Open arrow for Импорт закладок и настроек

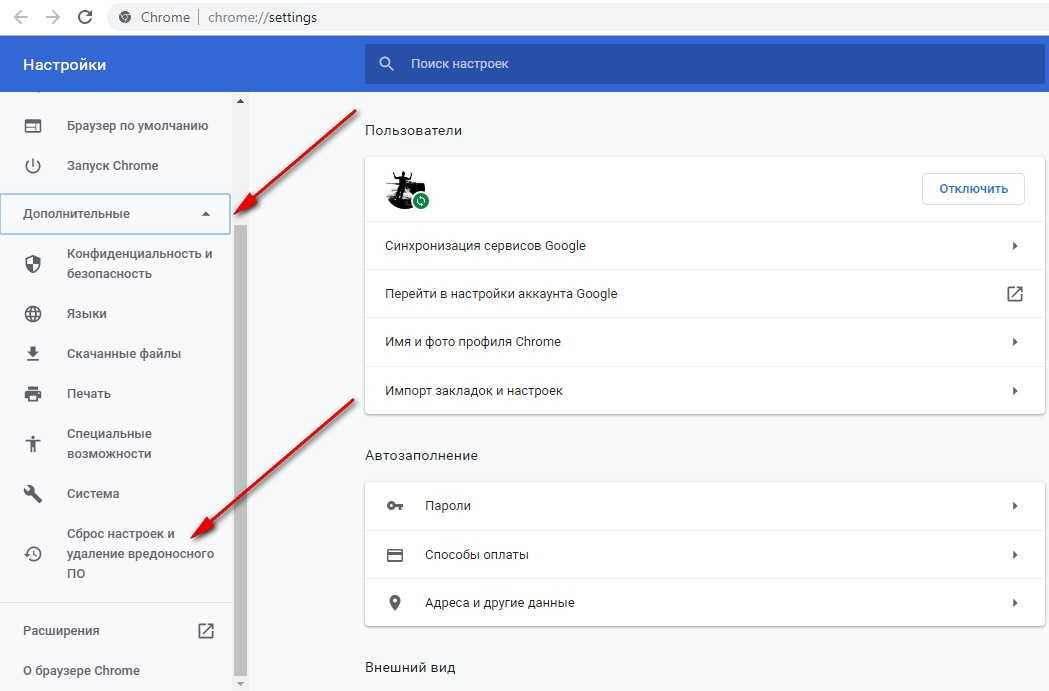point(1015,391)
